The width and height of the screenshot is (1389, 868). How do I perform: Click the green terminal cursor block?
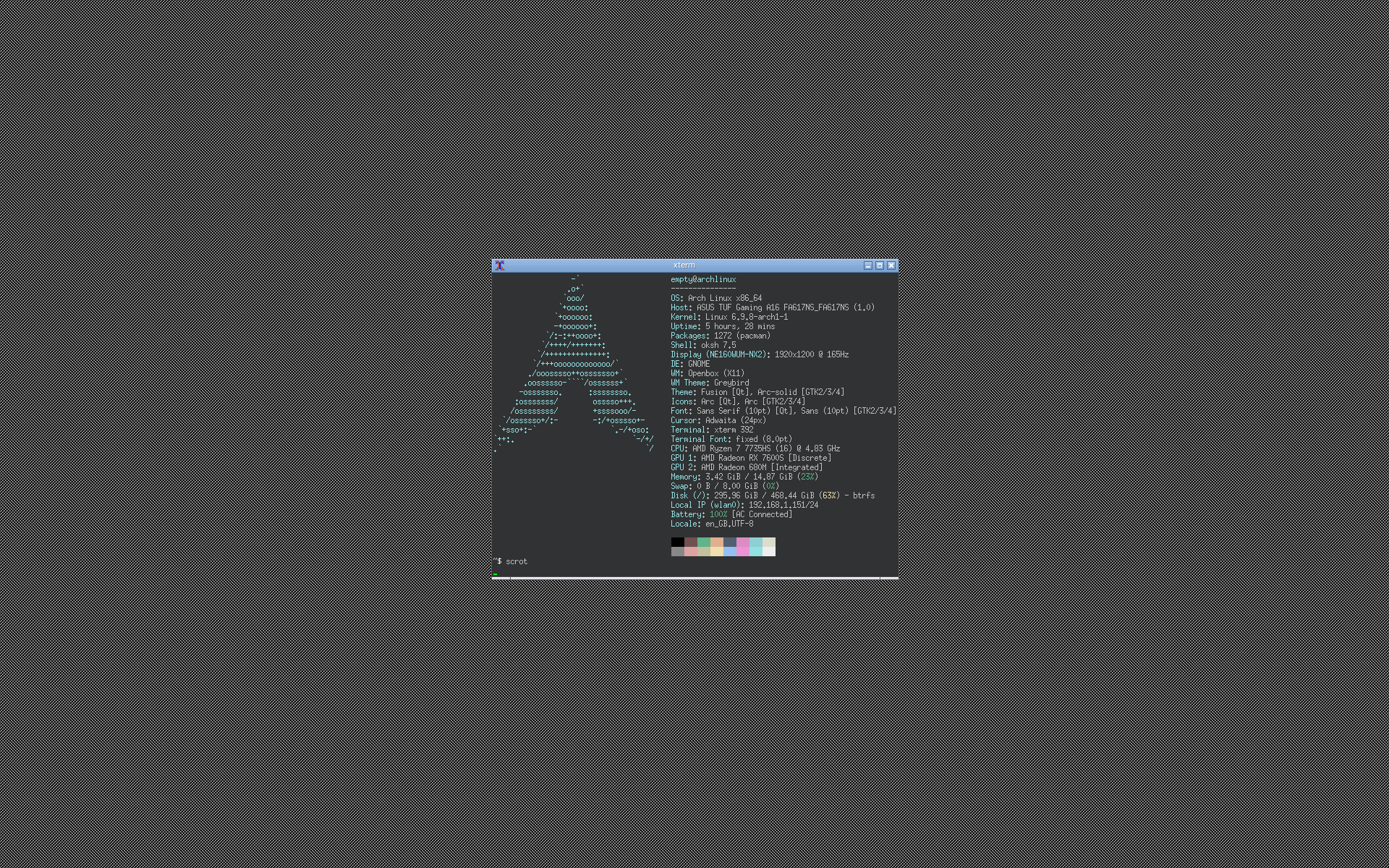point(495,575)
